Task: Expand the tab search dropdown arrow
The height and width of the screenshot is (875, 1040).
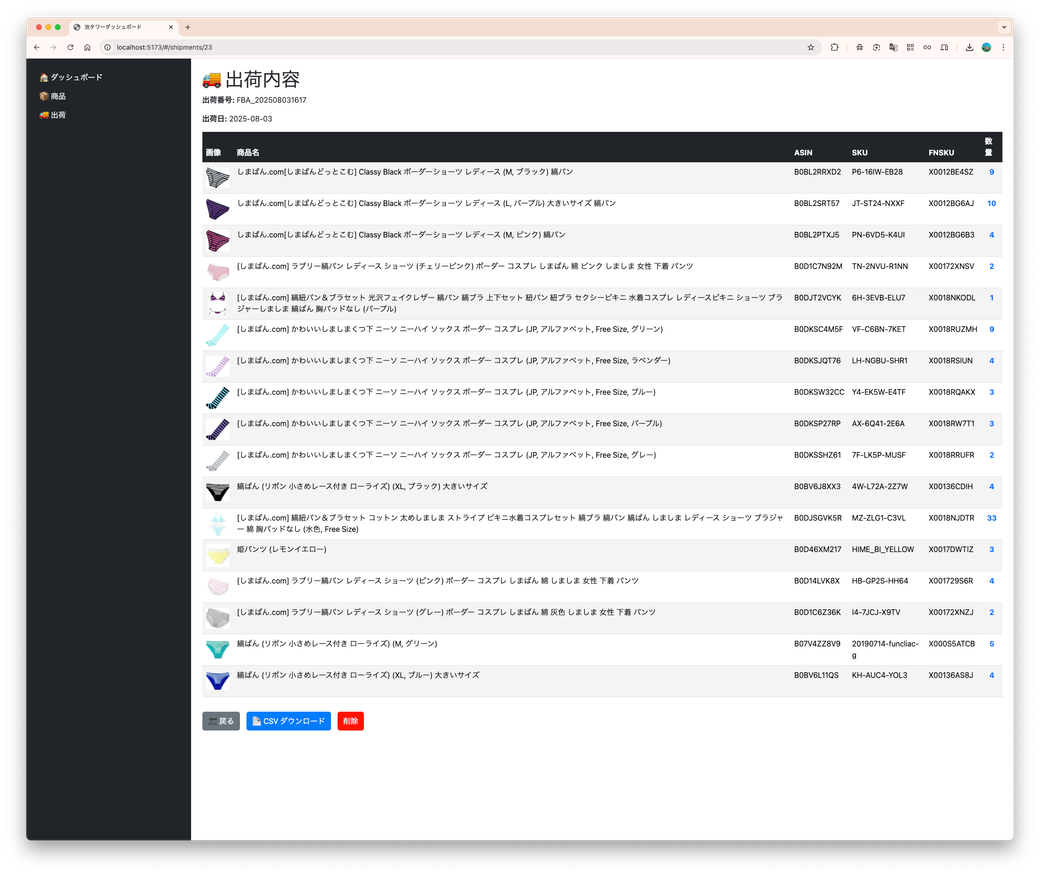Action: (x=1004, y=27)
